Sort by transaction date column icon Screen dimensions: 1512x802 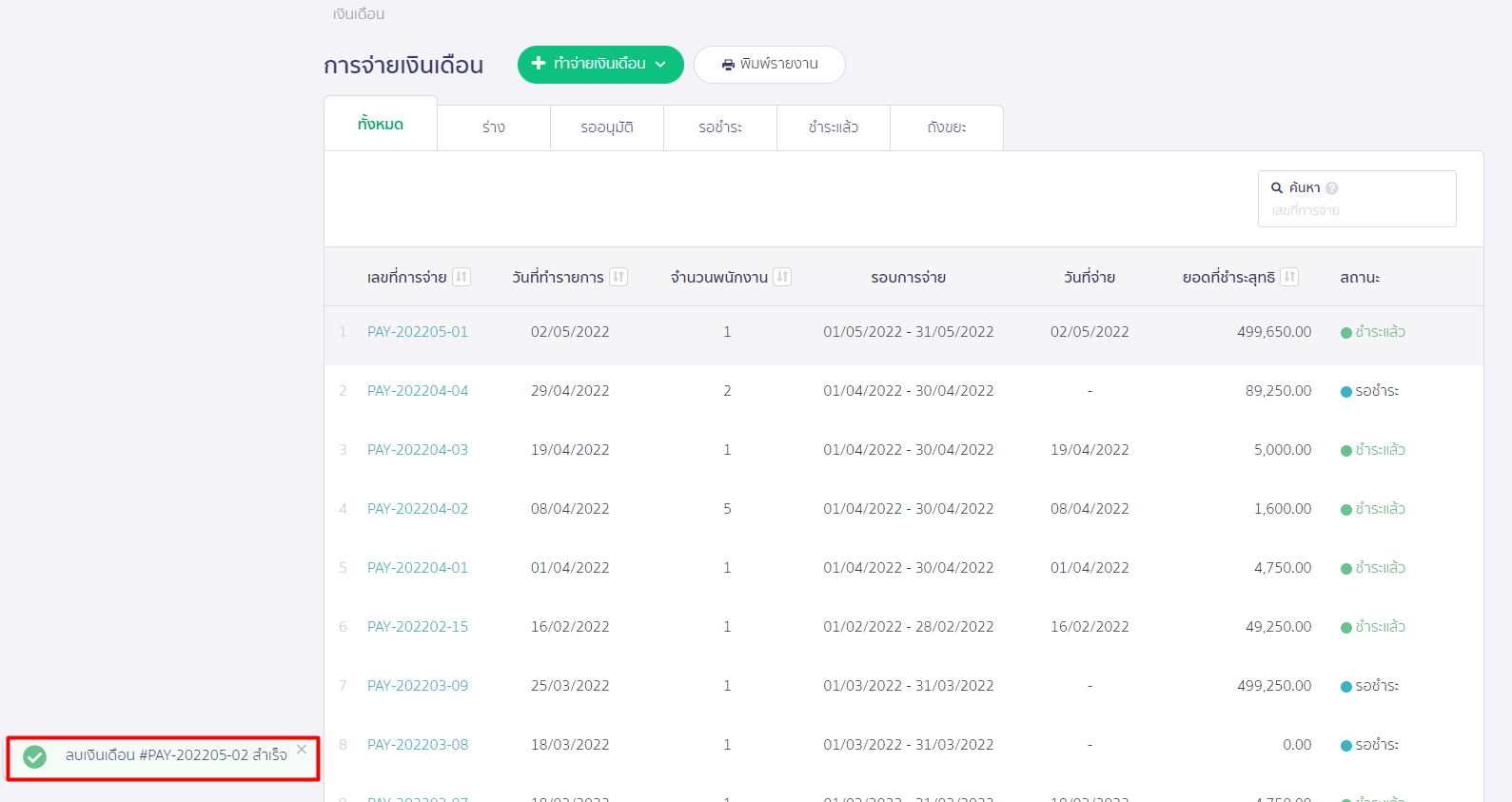click(x=619, y=277)
